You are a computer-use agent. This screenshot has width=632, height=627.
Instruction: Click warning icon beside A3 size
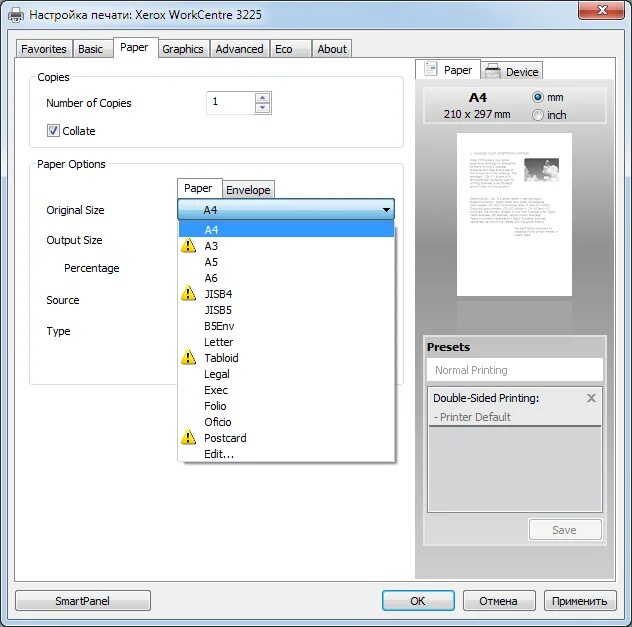pyautogui.click(x=188, y=245)
